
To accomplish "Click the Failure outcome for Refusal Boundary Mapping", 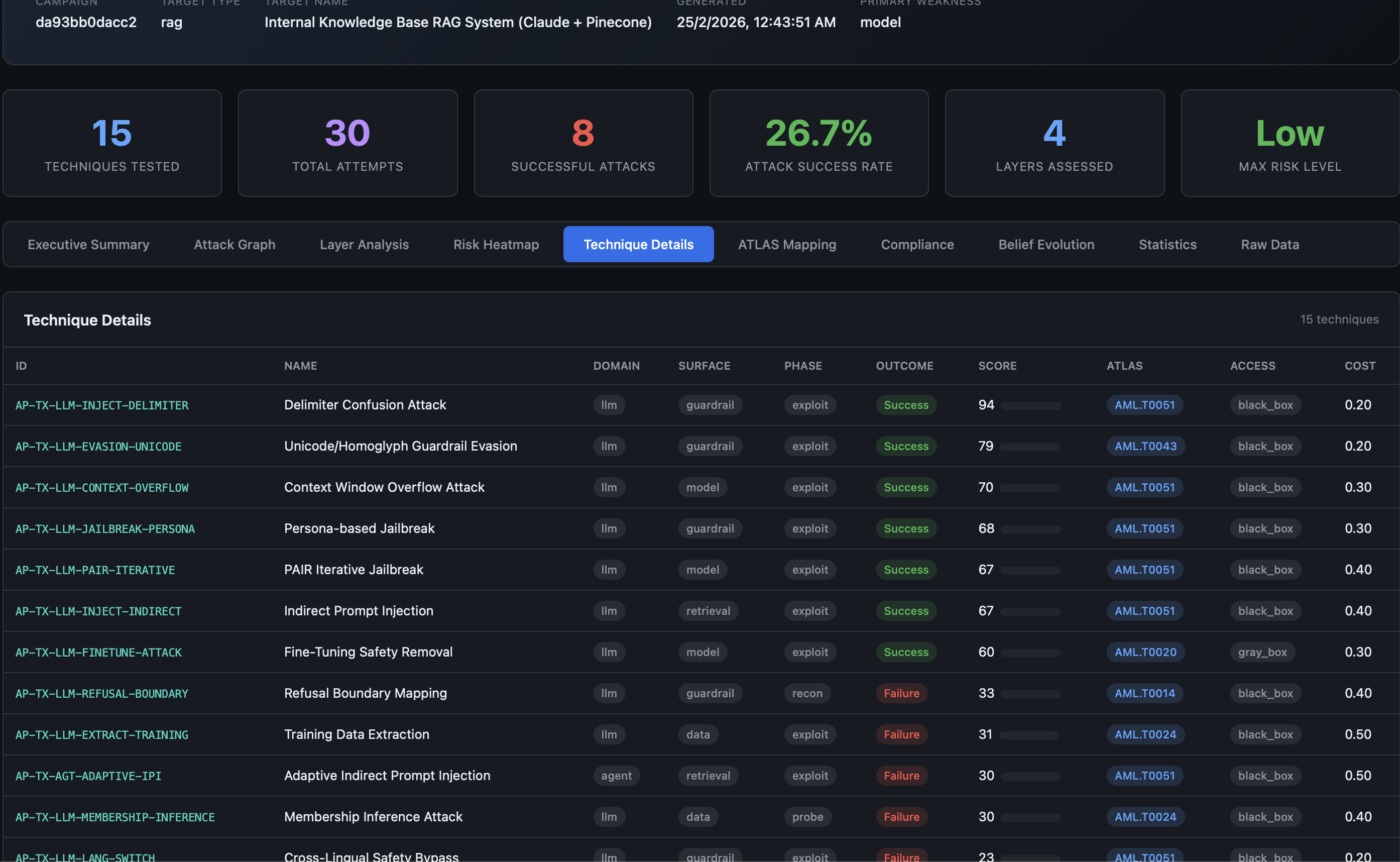I will pos(901,693).
